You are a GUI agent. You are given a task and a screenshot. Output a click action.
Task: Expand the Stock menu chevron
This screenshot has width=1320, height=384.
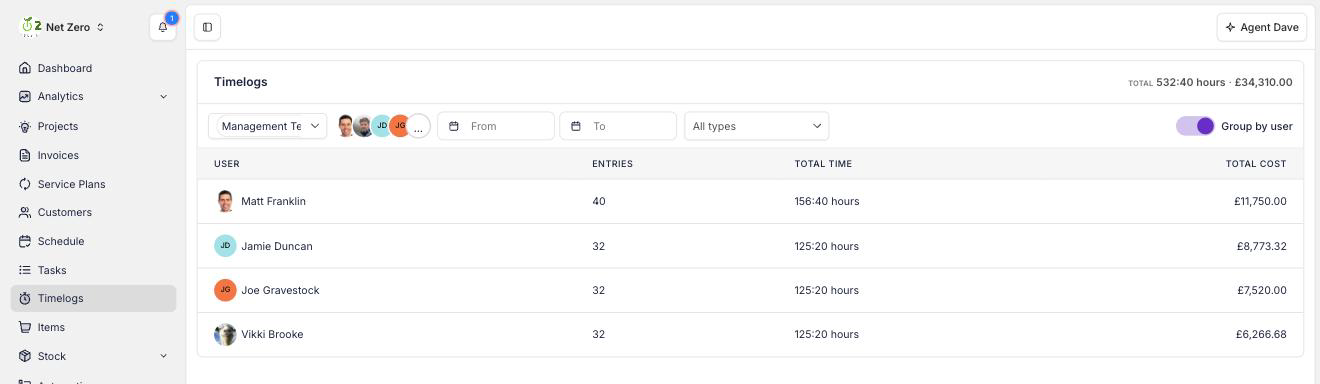click(x=163, y=356)
